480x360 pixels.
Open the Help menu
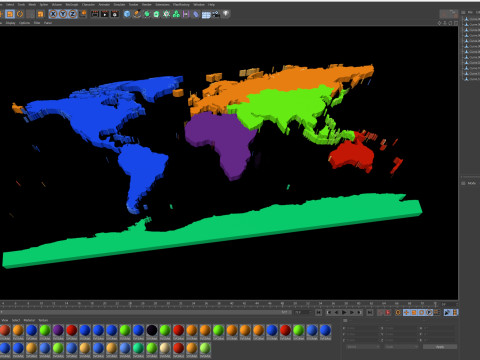[211, 5]
